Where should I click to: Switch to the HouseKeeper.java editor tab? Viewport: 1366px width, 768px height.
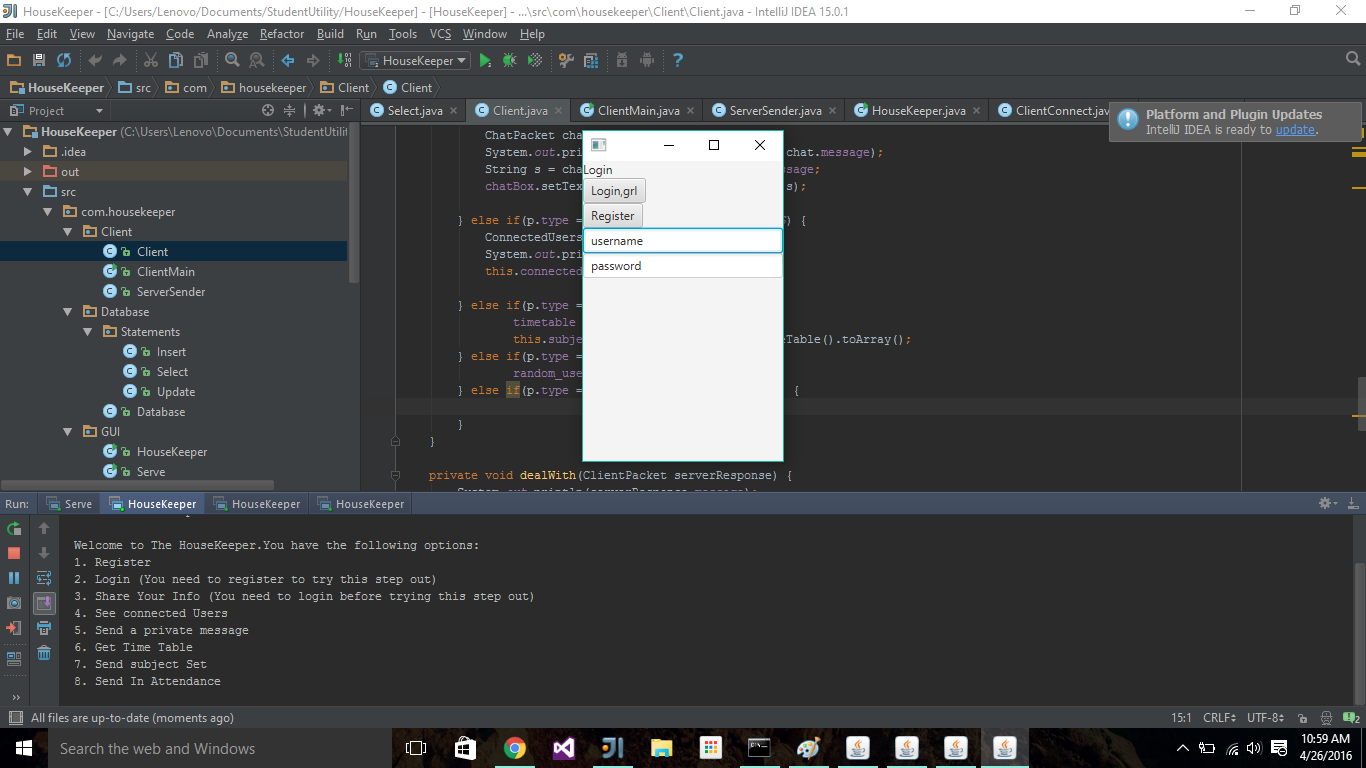point(918,110)
